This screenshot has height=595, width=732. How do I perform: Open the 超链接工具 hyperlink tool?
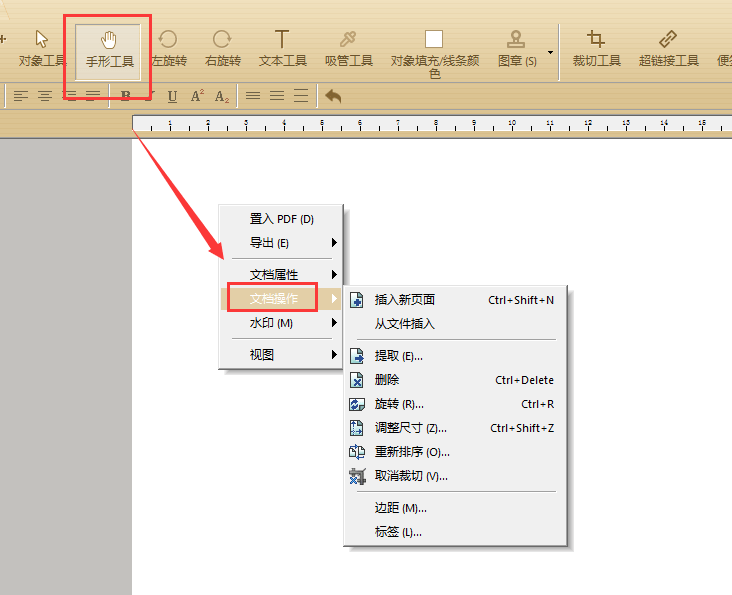[668, 49]
